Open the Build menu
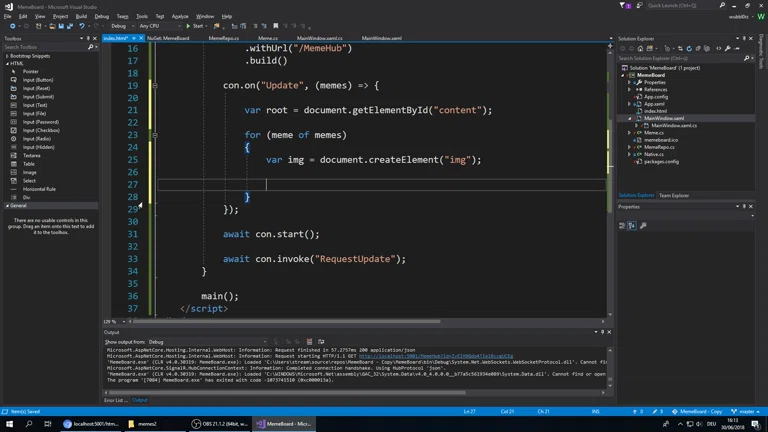The image size is (768, 432). (x=81, y=16)
